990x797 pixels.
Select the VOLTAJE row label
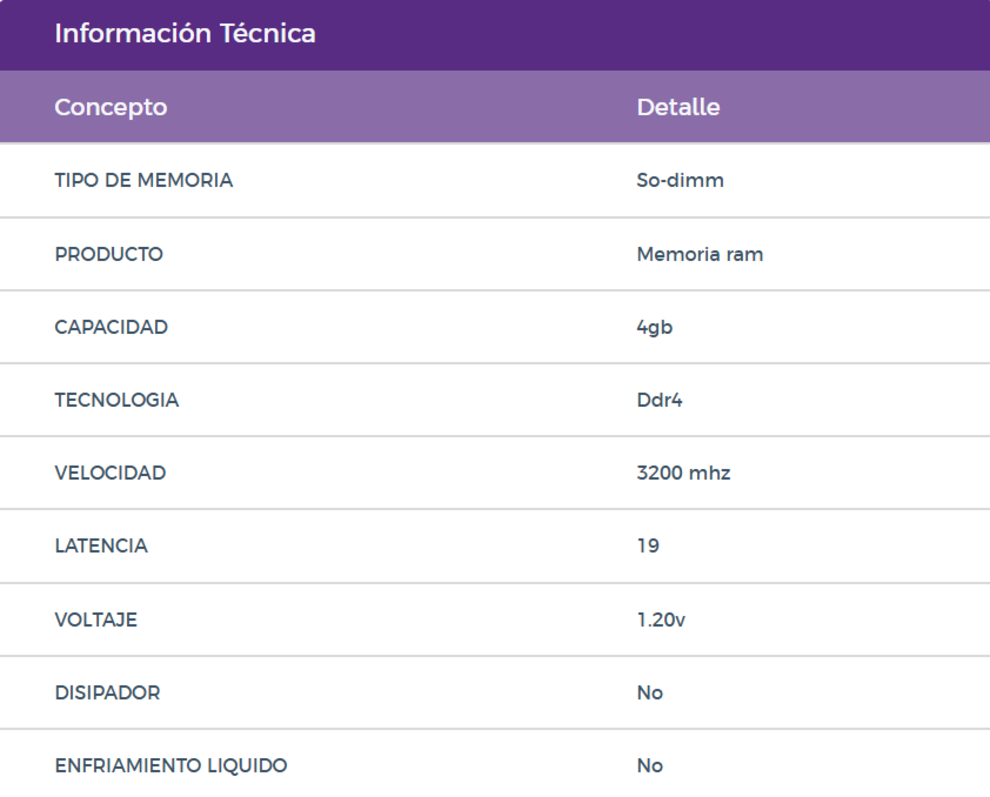[x=96, y=620]
